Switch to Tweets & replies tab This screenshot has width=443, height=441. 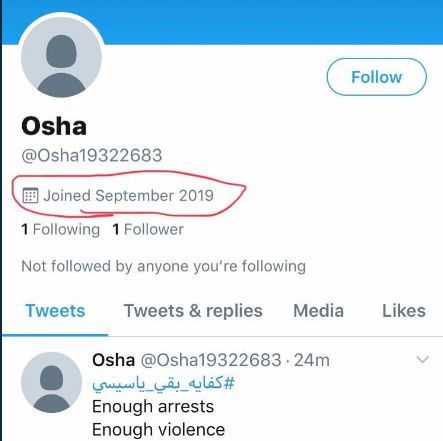pyautogui.click(x=193, y=311)
